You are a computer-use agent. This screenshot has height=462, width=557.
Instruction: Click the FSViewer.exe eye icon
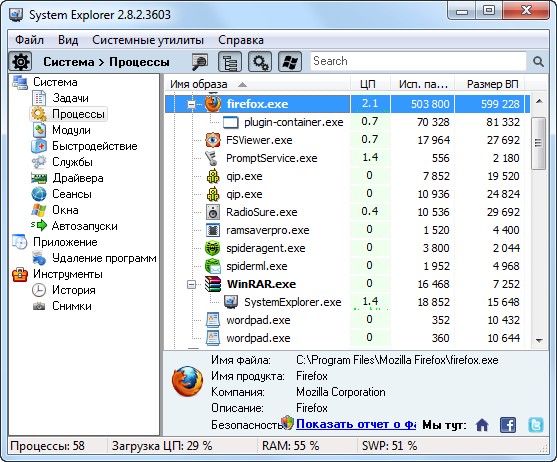pyautogui.click(x=213, y=140)
